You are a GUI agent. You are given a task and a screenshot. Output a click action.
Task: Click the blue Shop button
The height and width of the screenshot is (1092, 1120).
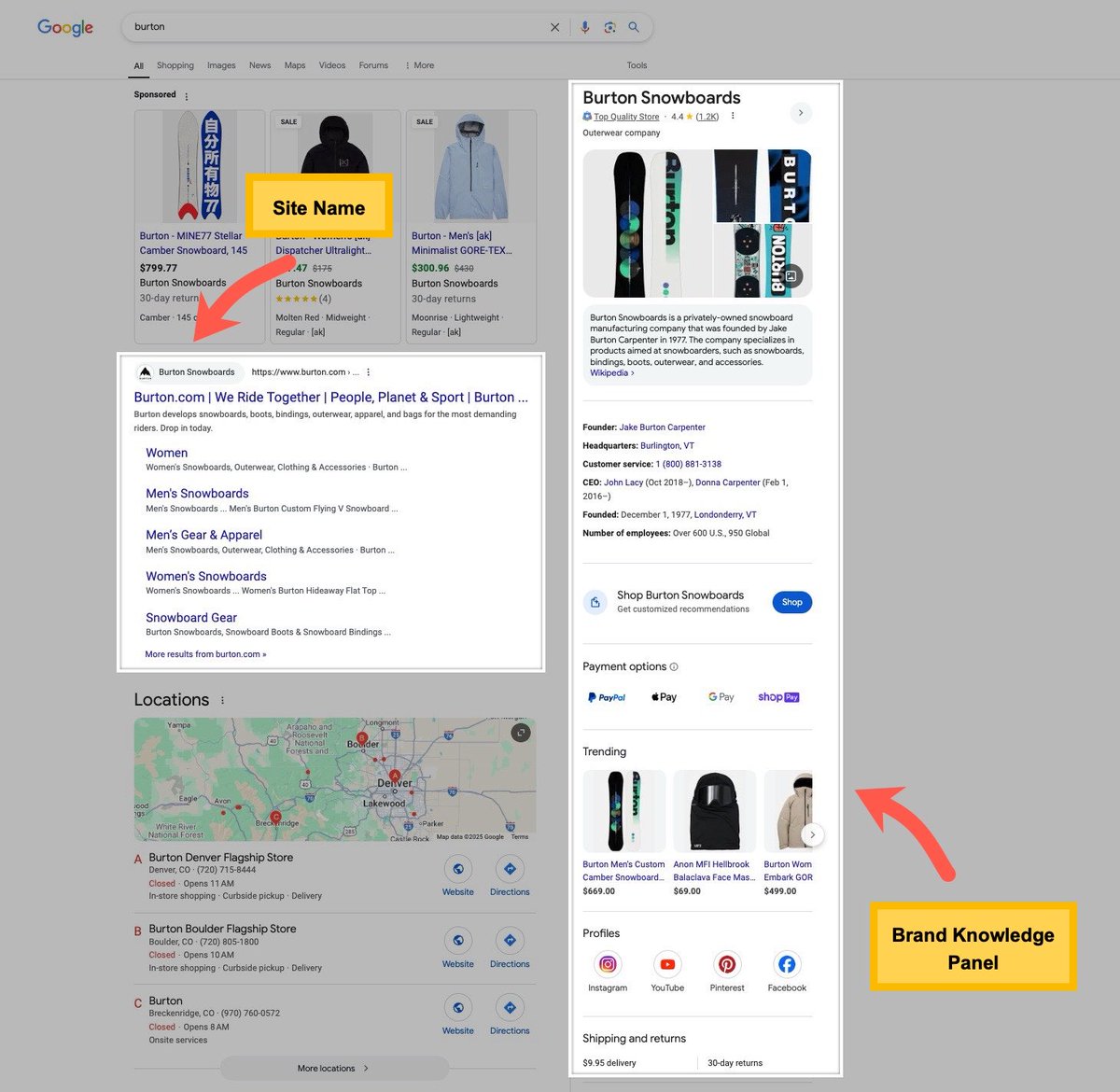click(x=792, y=602)
